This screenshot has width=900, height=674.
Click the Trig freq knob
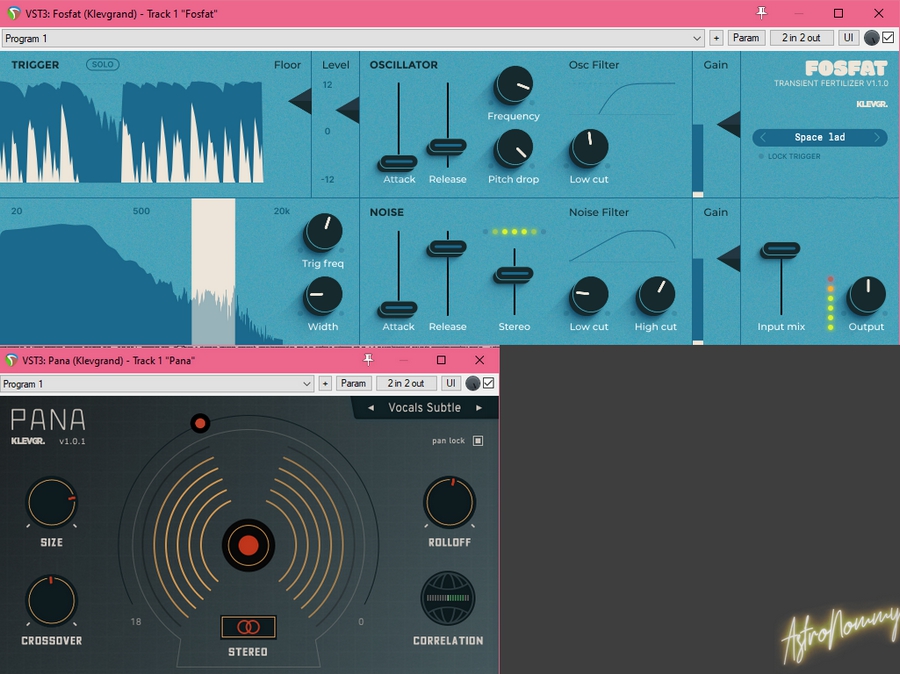(322, 232)
